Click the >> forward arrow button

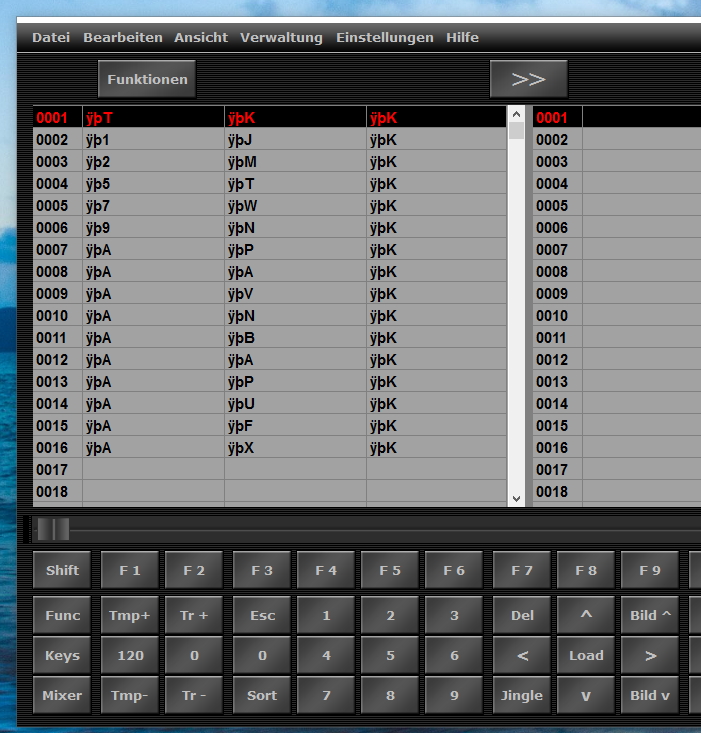[x=528, y=79]
